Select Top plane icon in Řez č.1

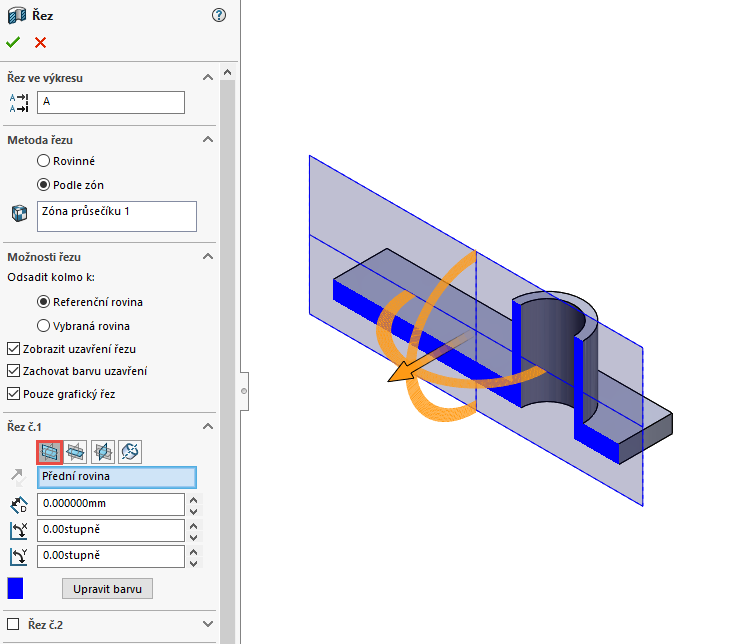tap(76, 452)
